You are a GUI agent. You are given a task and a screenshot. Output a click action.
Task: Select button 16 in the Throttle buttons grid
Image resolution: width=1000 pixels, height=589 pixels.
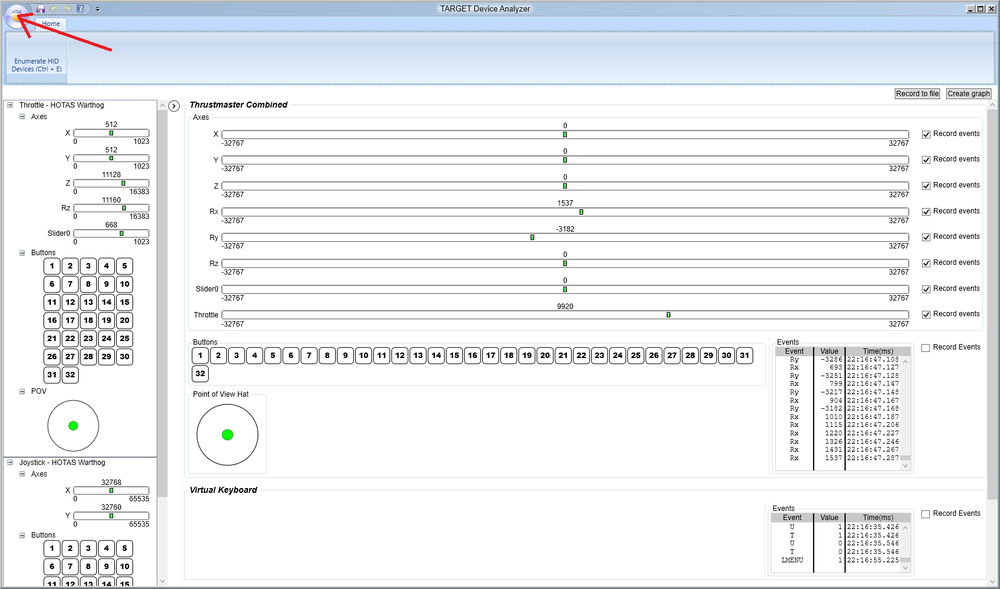click(51, 320)
